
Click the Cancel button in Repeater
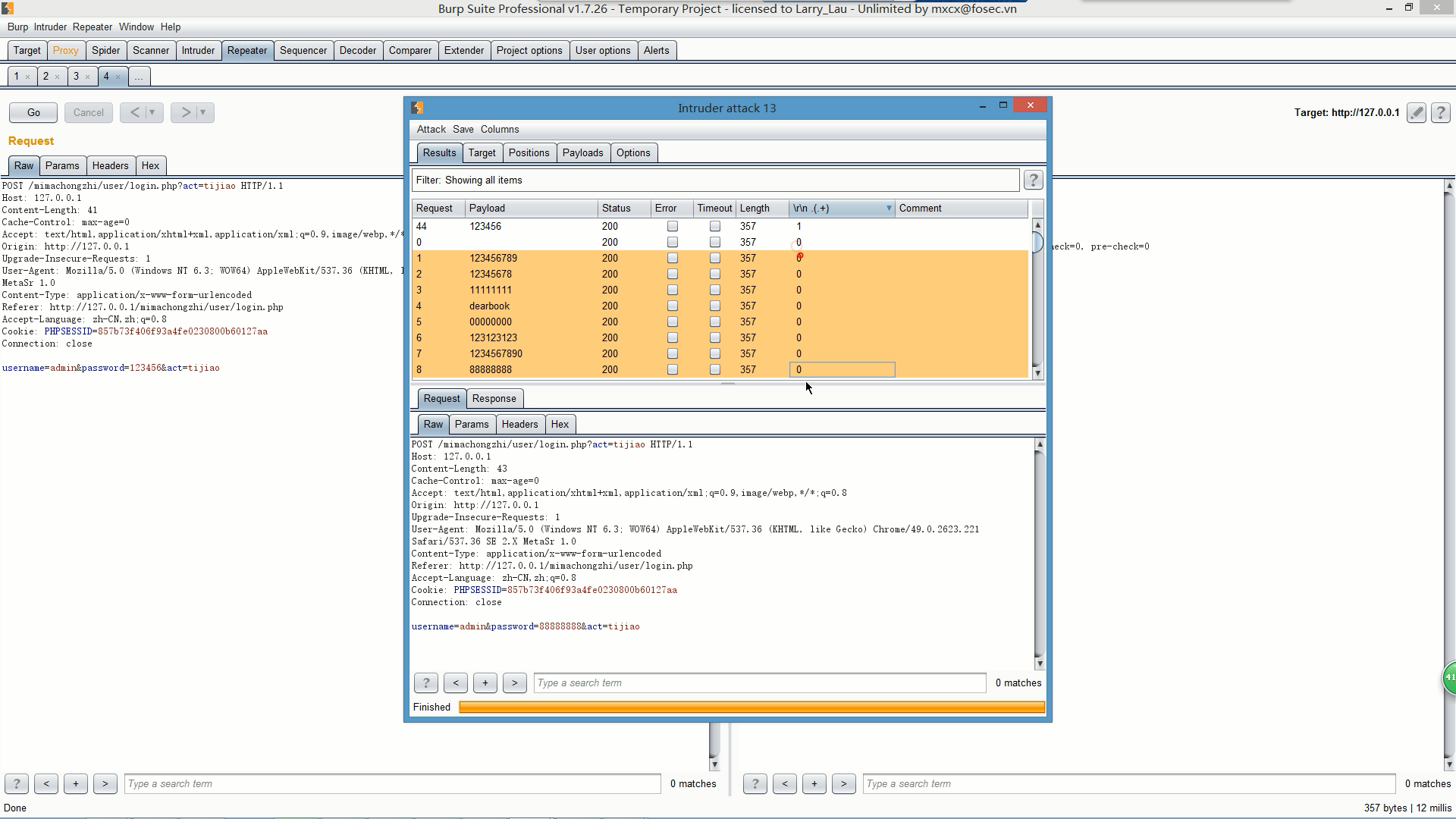88,112
